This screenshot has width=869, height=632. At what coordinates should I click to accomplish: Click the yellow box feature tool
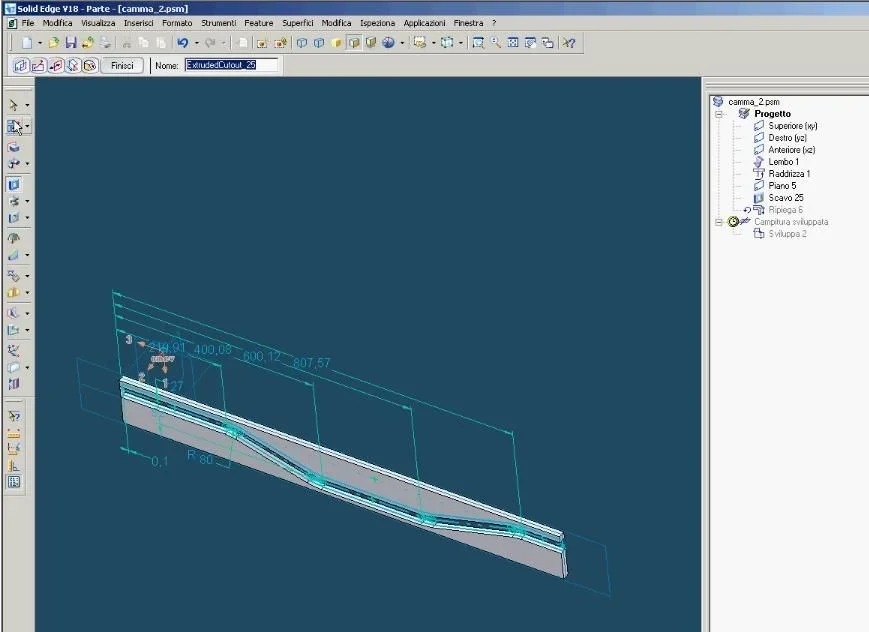click(14, 292)
